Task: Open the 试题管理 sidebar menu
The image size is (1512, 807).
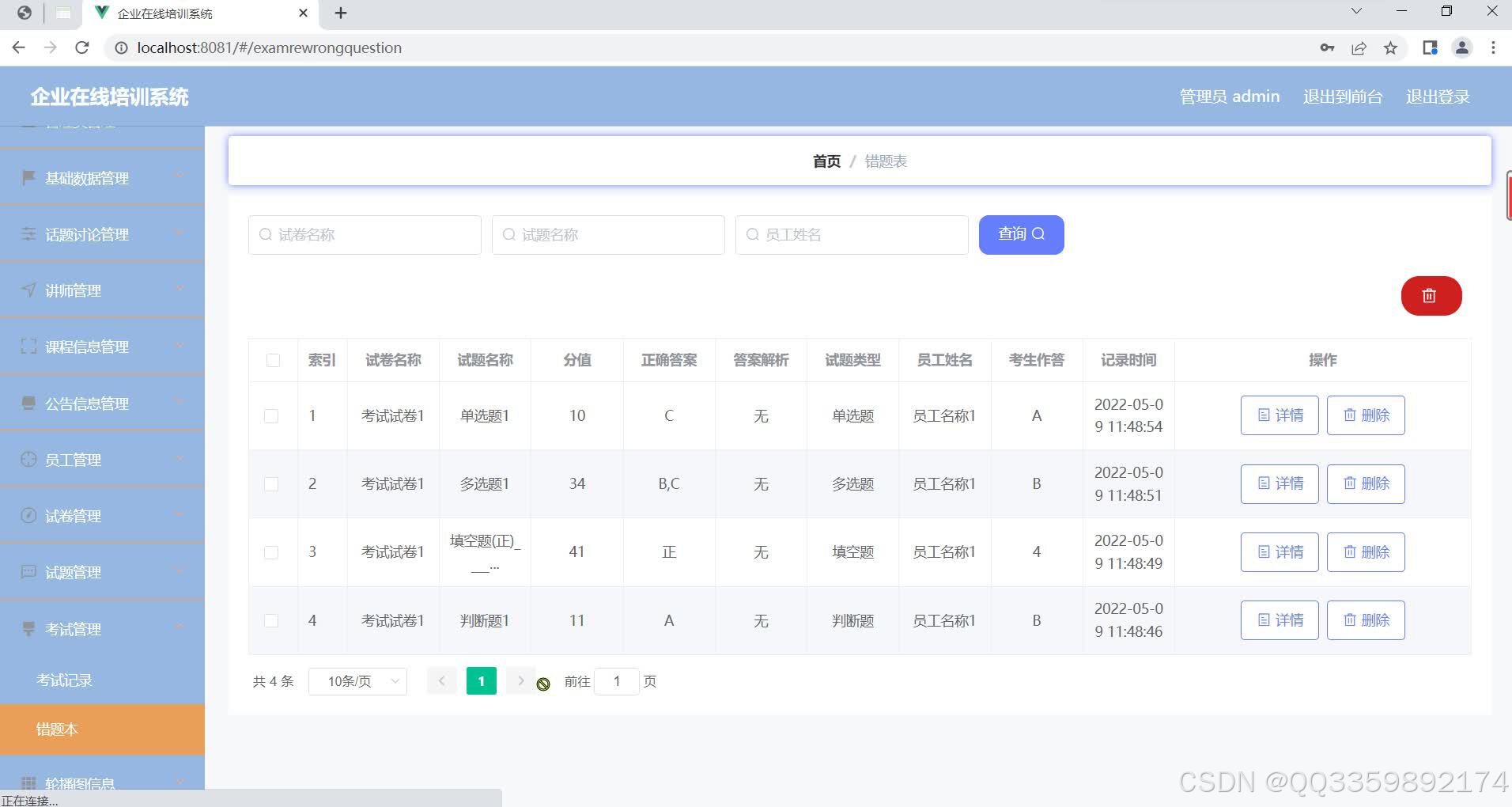Action: [x=102, y=572]
